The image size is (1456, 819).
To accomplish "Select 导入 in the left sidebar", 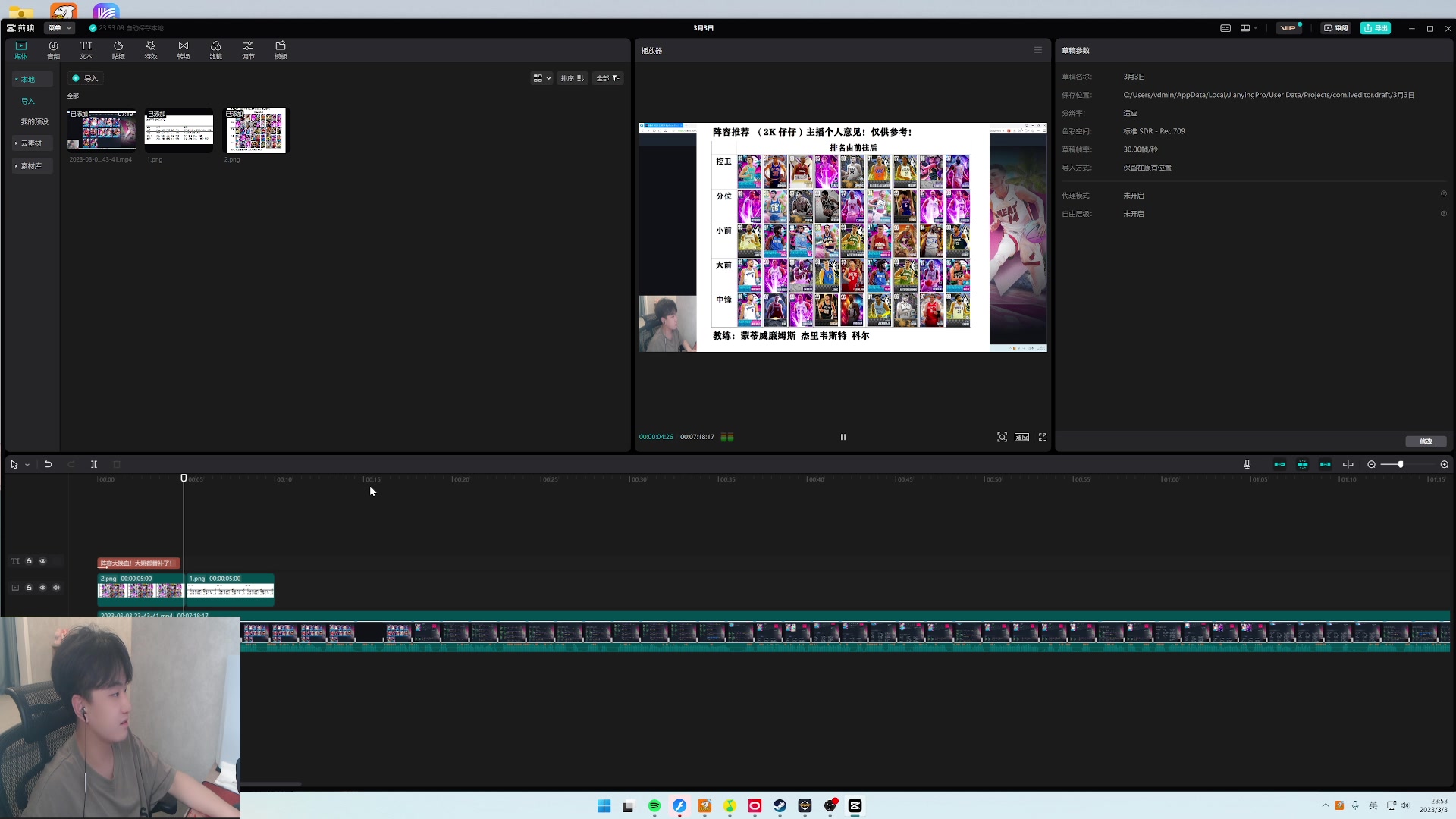I will (x=28, y=101).
